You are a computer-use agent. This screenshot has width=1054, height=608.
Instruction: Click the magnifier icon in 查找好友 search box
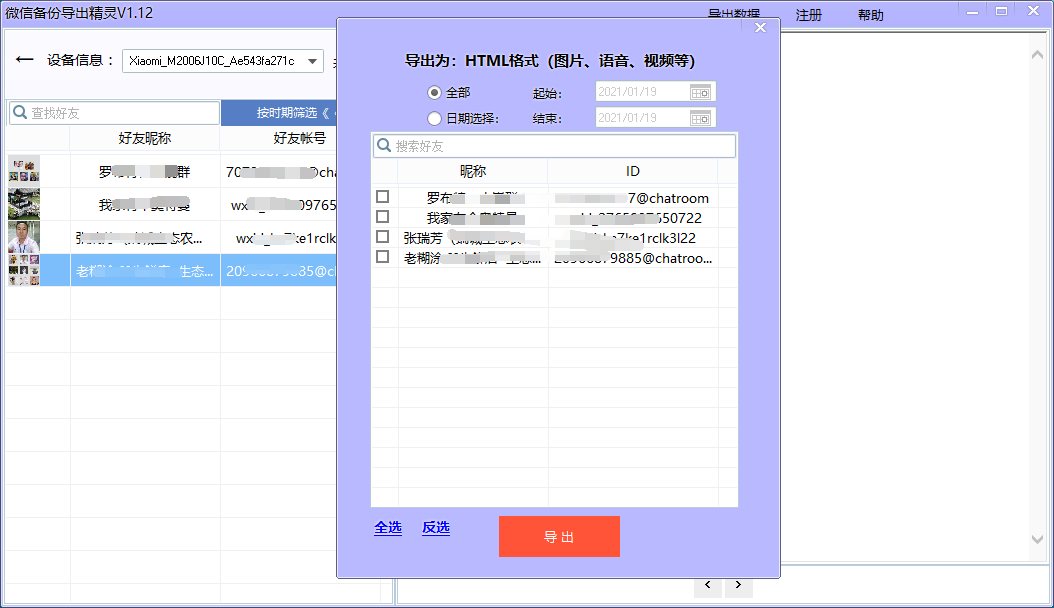pyautogui.click(x=19, y=112)
